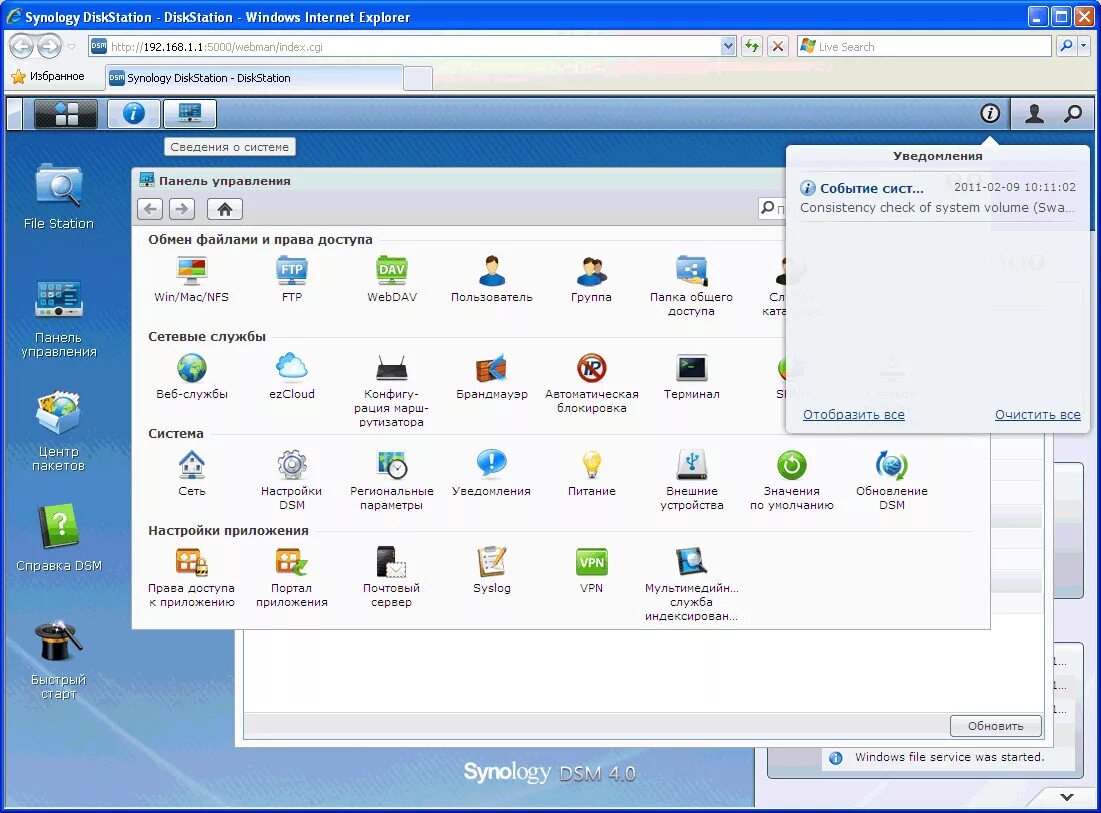Launch Панель управления desktop shortcut
1101x813 pixels.
click(x=58, y=318)
